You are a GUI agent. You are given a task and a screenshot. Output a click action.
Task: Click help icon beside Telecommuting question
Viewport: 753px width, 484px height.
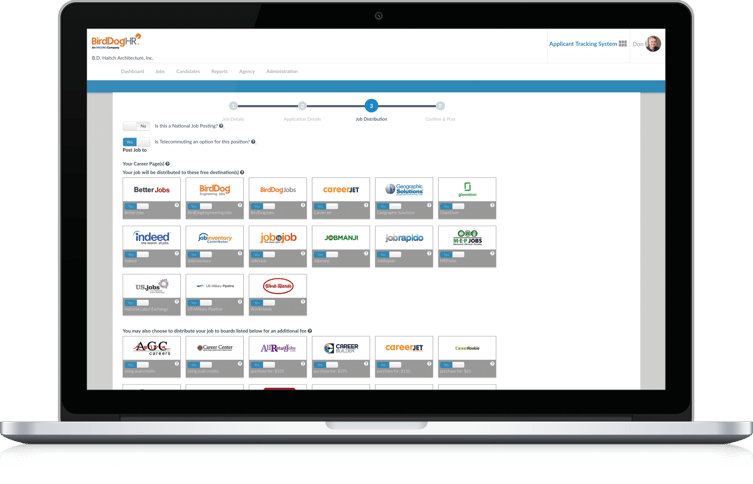click(x=253, y=142)
